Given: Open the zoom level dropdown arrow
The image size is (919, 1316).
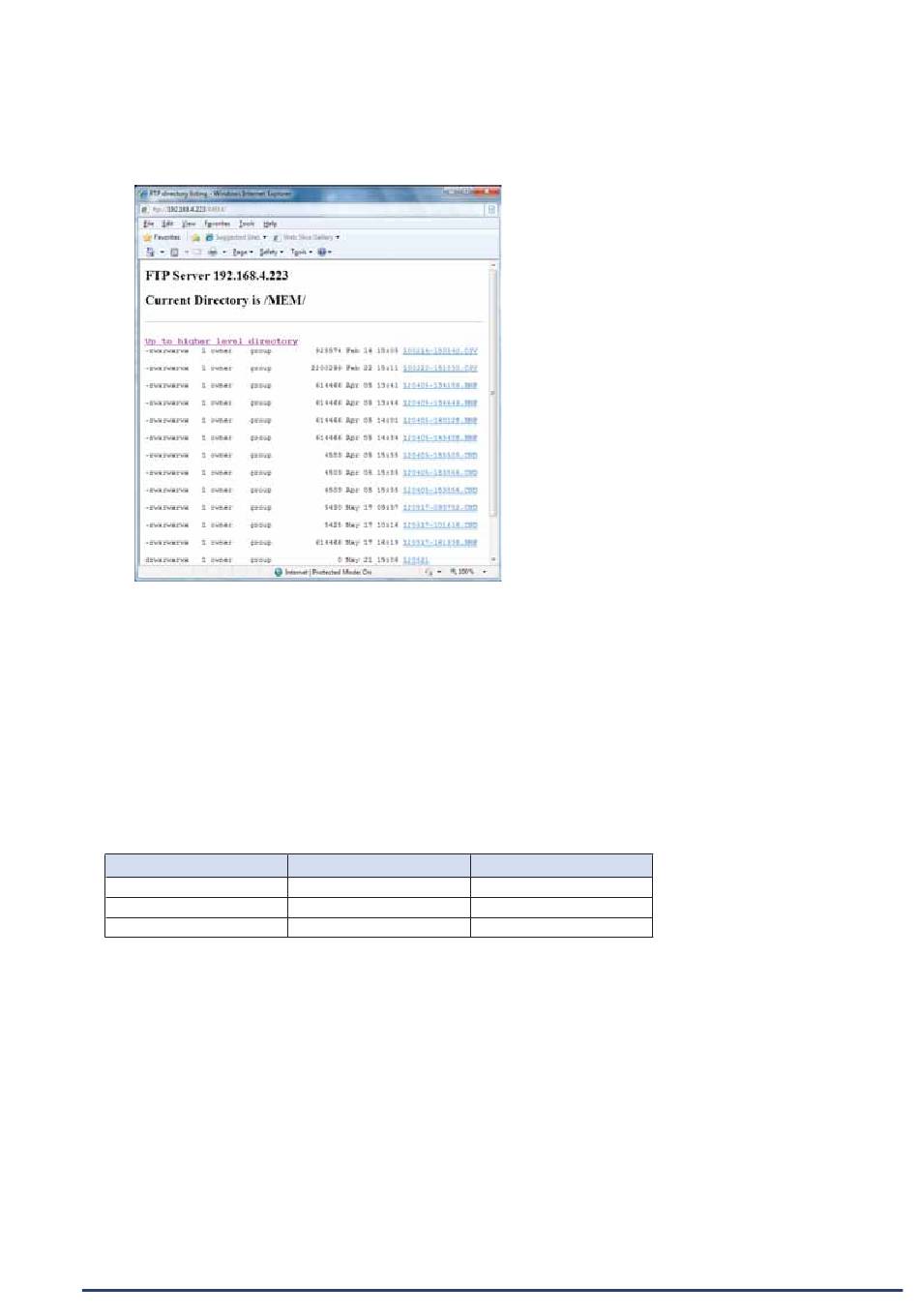Looking at the screenshot, I should click(x=485, y=572).
